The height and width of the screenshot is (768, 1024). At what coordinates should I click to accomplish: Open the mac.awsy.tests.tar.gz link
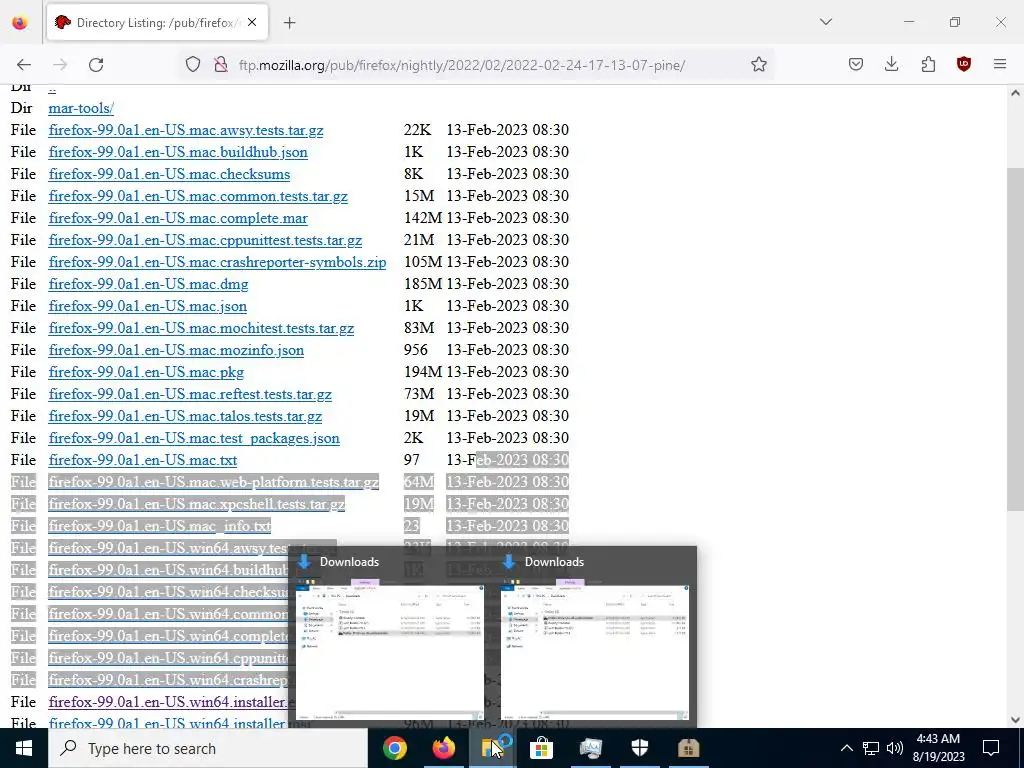(x=186, y=130)
